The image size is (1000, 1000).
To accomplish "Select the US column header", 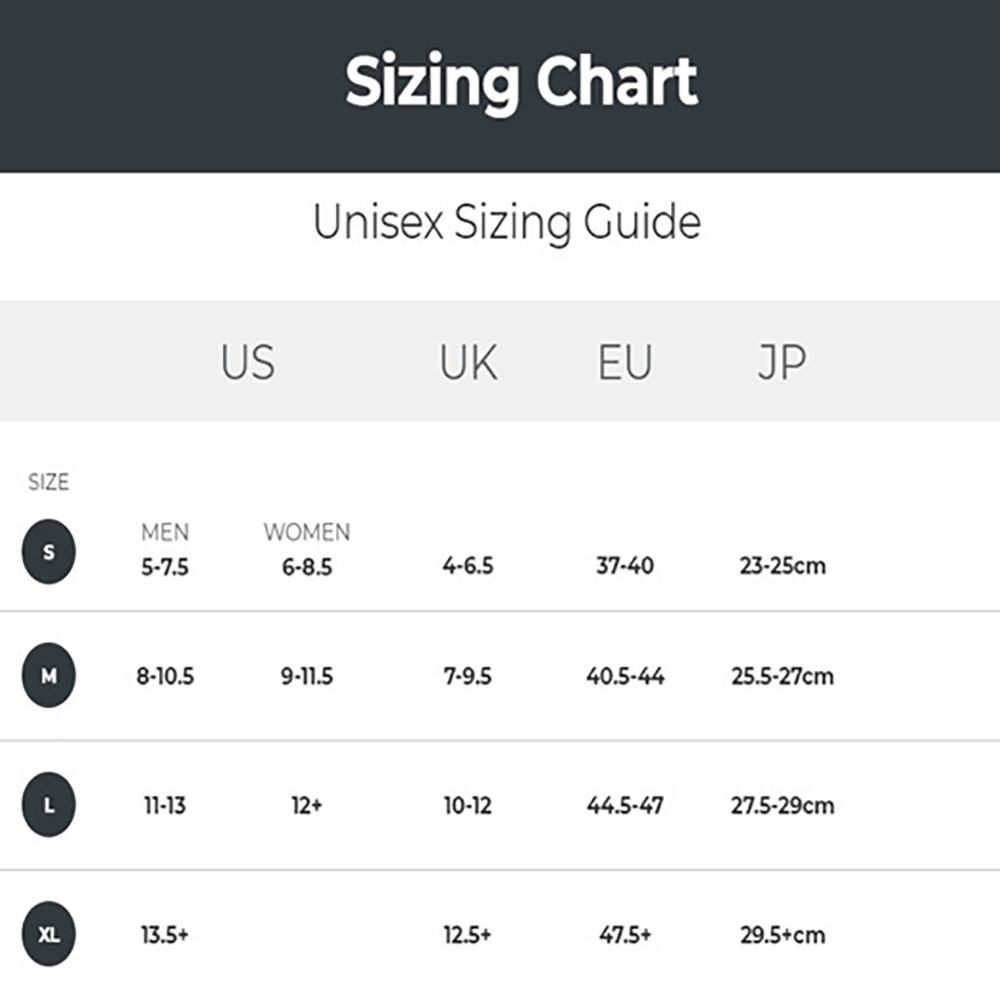I will 247,362.
